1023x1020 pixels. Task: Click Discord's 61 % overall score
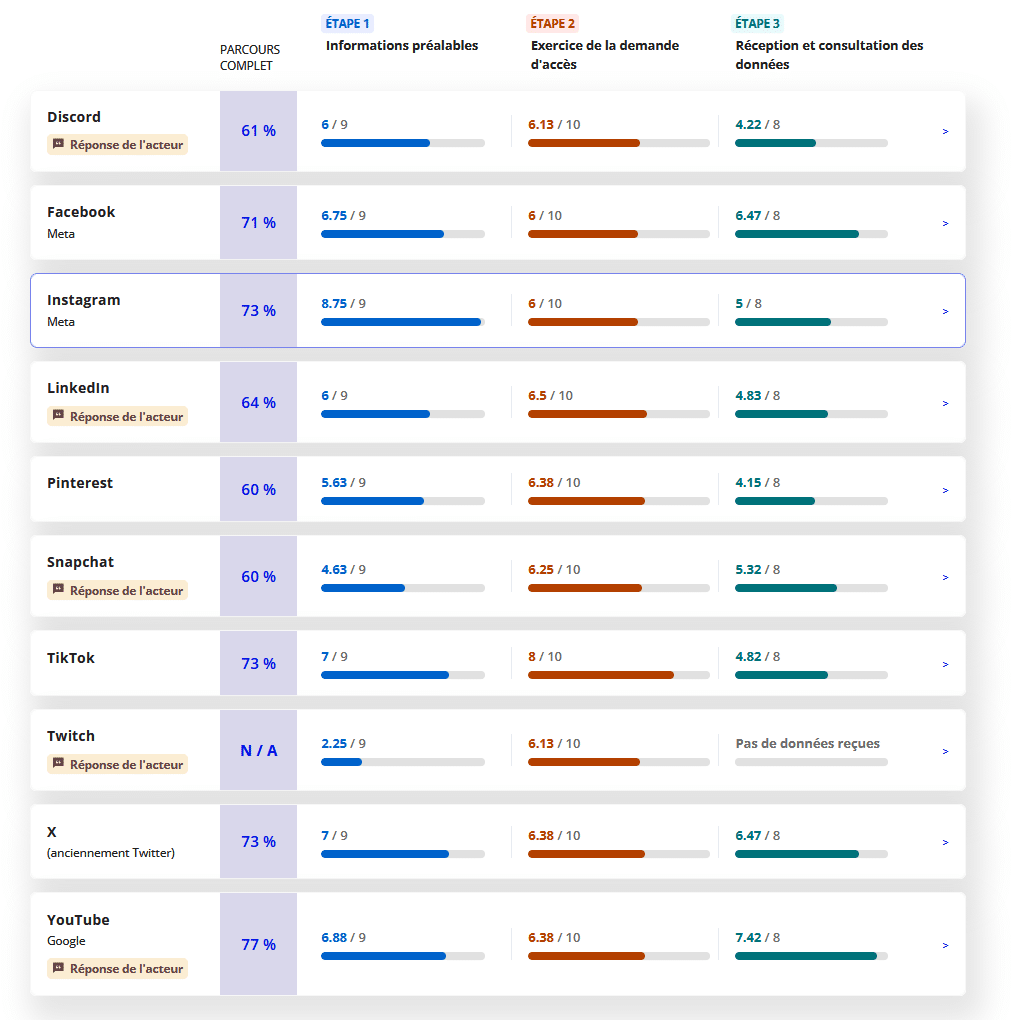pos(258,131)
